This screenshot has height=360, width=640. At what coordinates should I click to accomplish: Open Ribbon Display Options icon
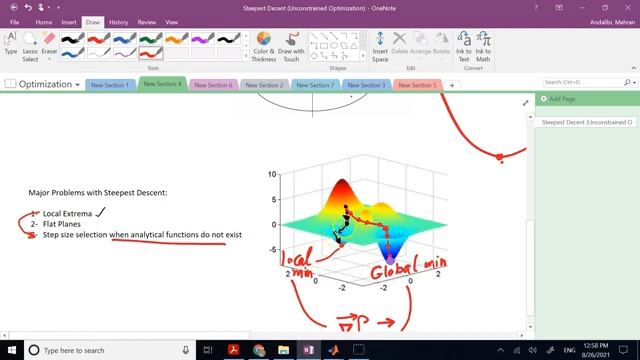click(559, 8)
